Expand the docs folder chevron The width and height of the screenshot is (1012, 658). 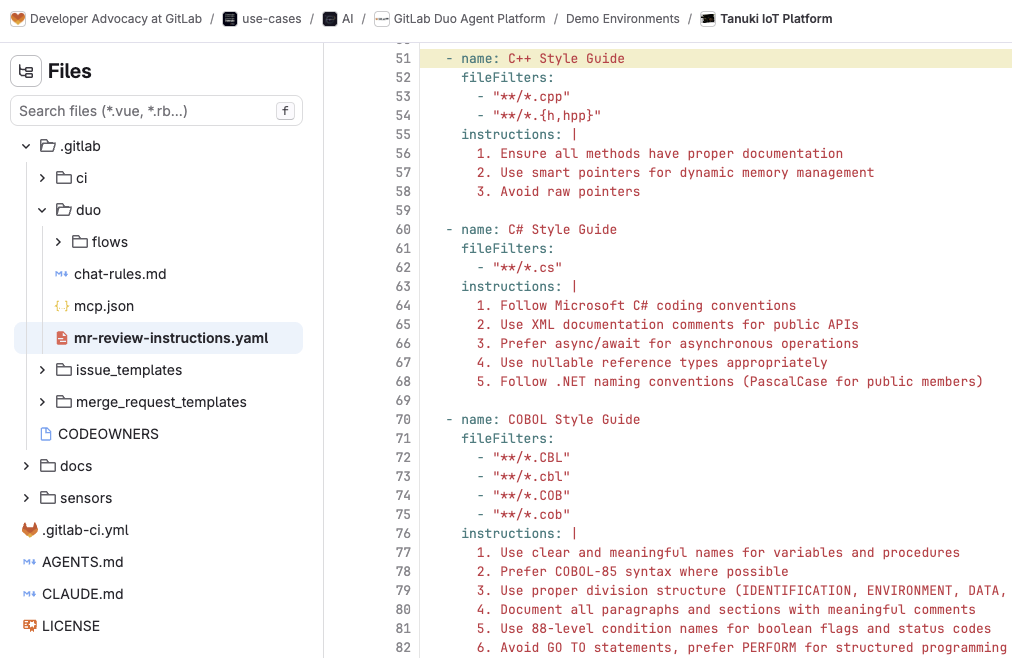26,466
